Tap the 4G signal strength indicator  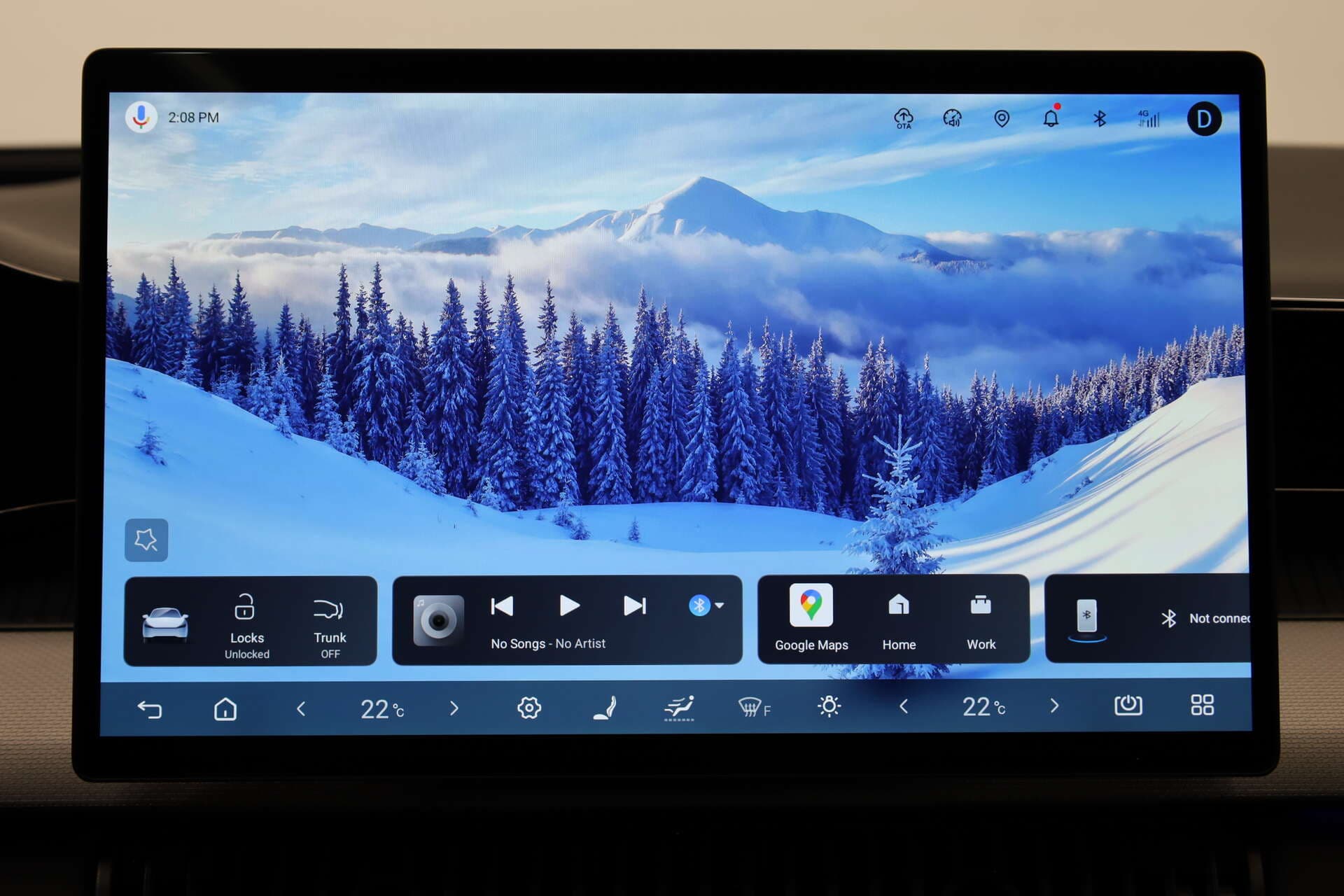1148,118
